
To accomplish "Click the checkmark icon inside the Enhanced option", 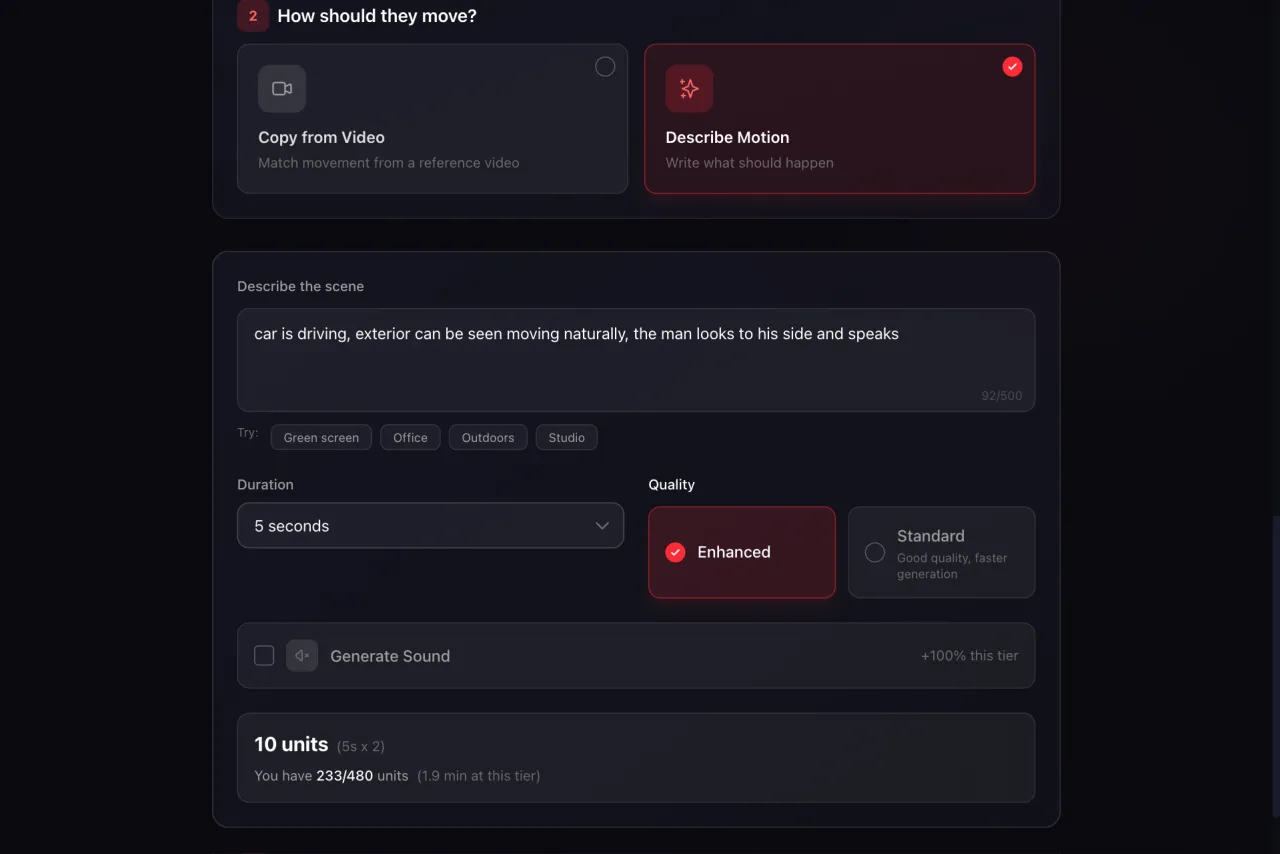I will (675, 551).
